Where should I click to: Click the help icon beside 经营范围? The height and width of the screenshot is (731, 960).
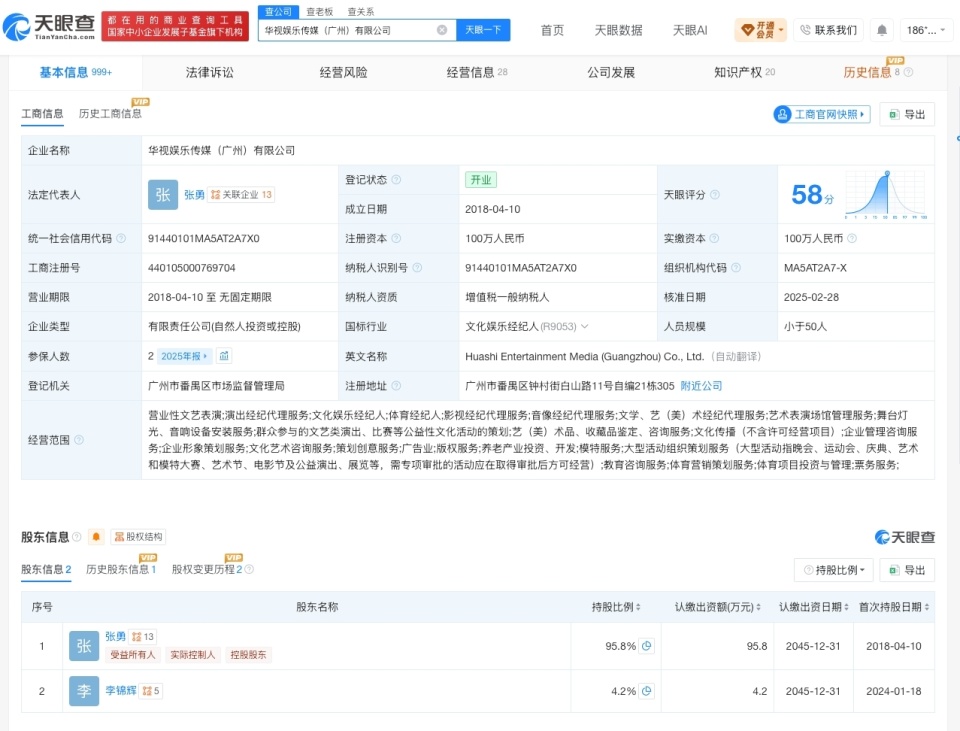79,440
